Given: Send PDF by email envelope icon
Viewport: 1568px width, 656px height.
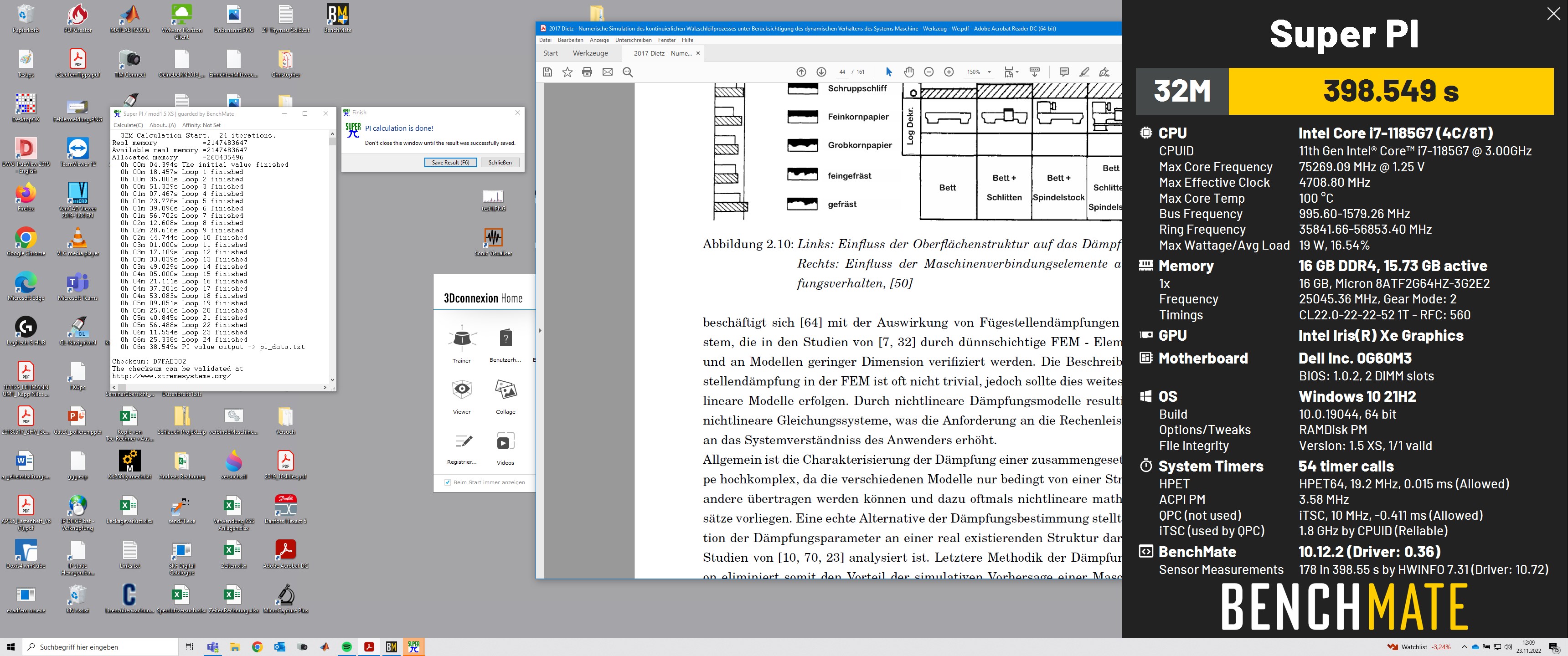Looking at the screenshot, I should tap(608, 72).
